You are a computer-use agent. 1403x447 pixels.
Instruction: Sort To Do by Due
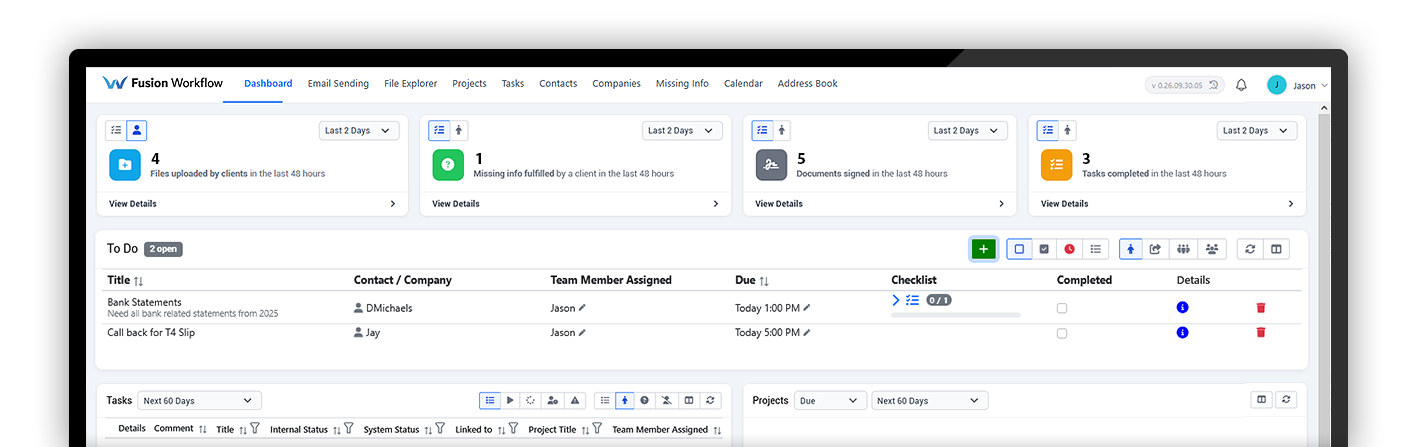tap(764, 281)
